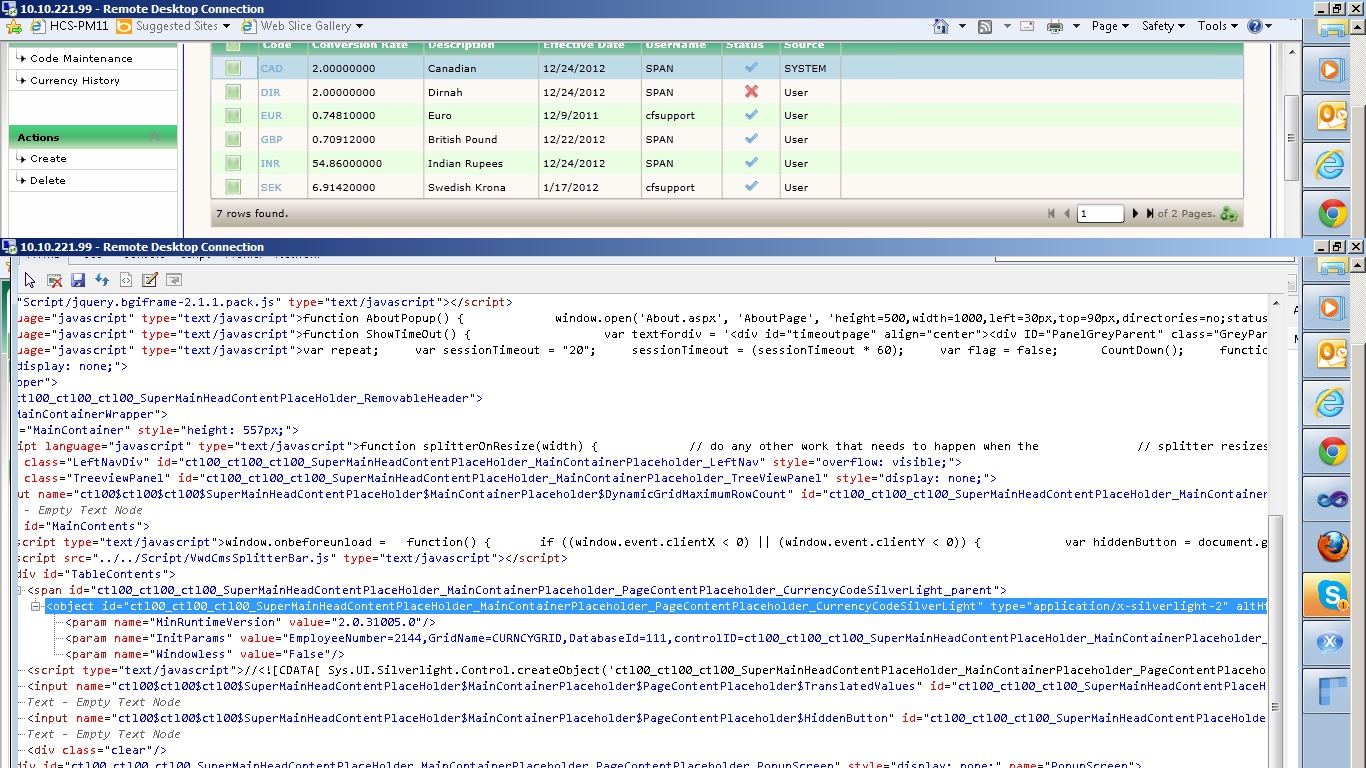Viewport: 1366px width, 768px height.
Task: Select the Windowless param row
Action: pyautogui.click(x=205, y=654)
